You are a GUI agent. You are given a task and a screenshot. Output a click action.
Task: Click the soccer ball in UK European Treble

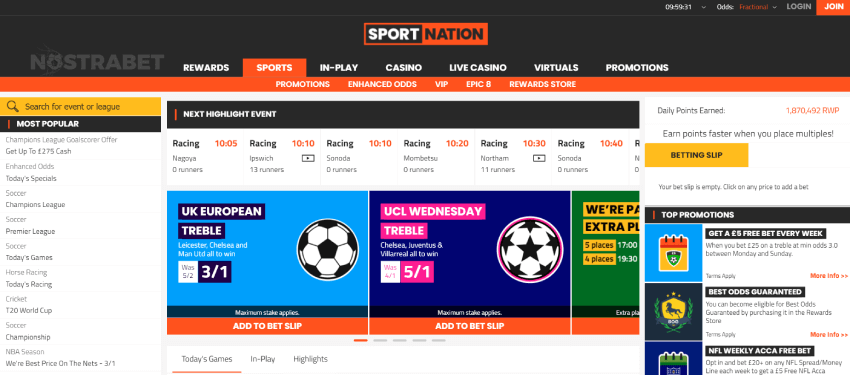click(x=327, y=250)
